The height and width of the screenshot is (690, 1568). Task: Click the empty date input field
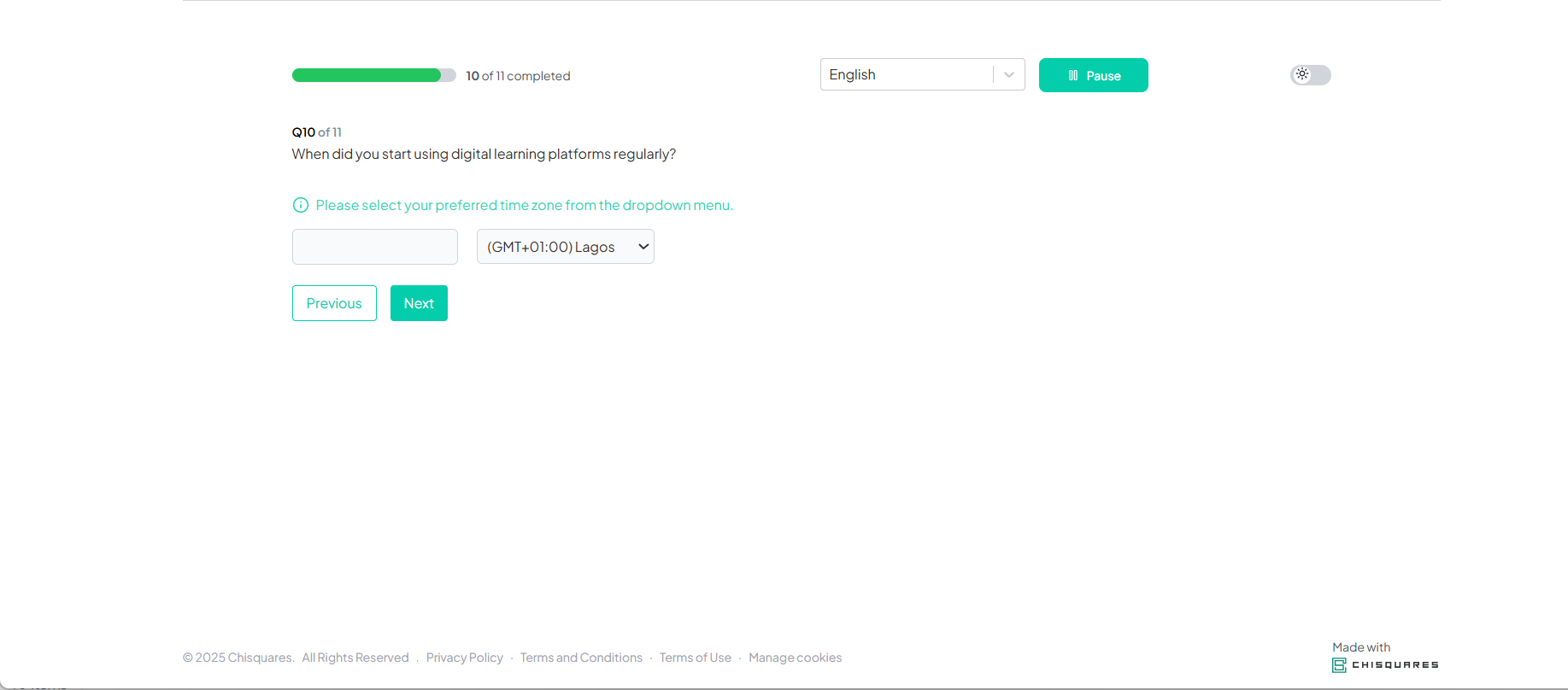(374, 247)
